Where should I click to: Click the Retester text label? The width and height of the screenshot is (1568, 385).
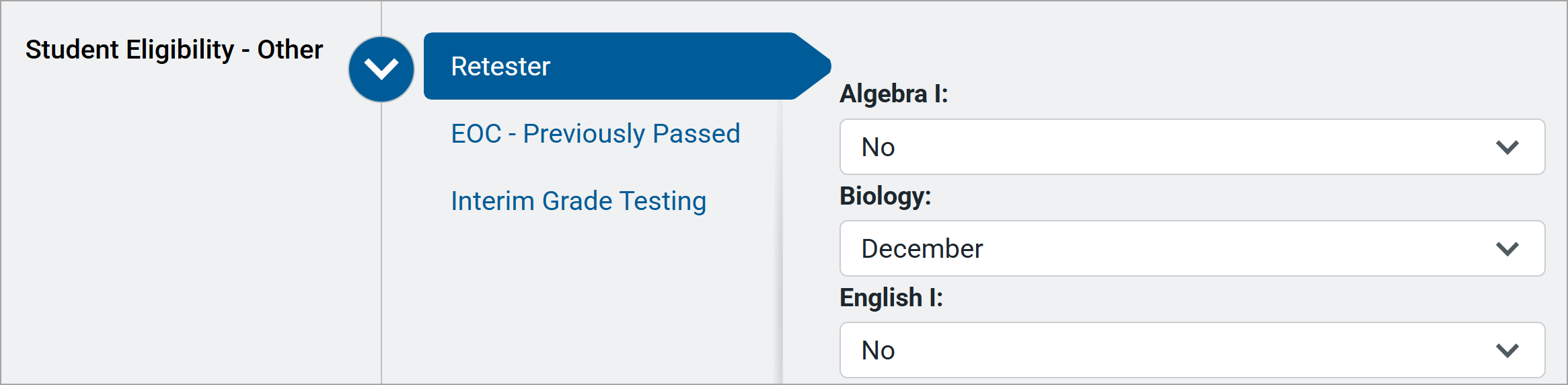[500, 67]
